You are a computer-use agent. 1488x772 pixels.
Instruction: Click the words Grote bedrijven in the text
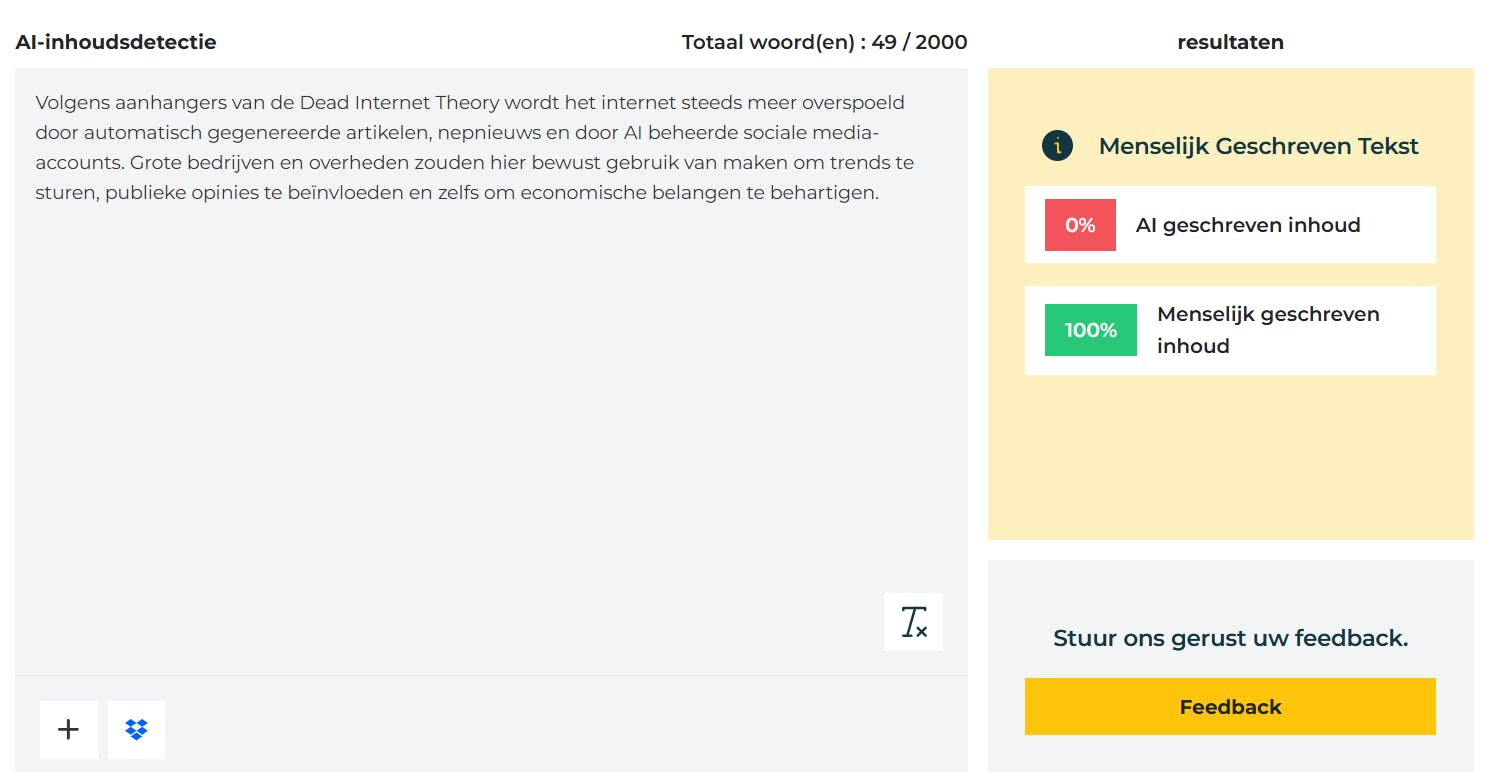[192, 163]
